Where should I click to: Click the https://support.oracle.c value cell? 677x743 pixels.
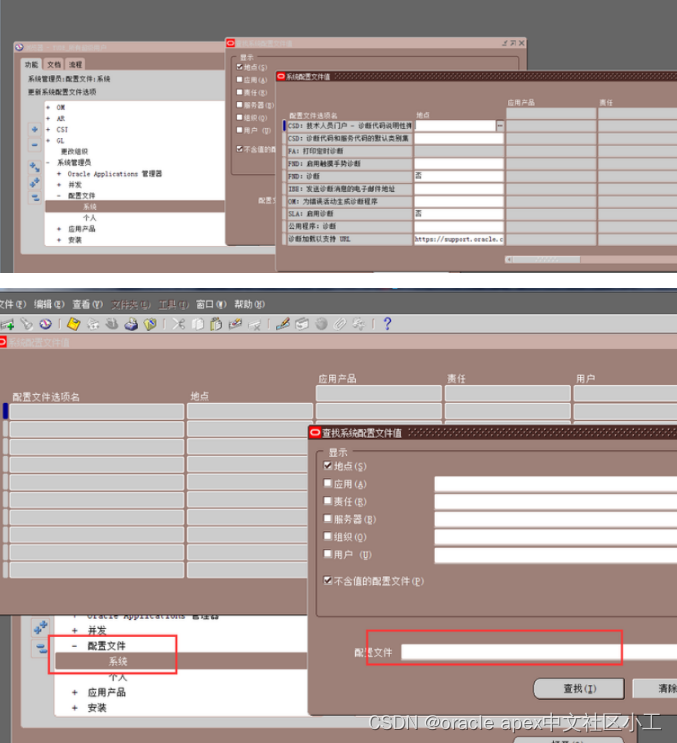click(x=459, y=239)
